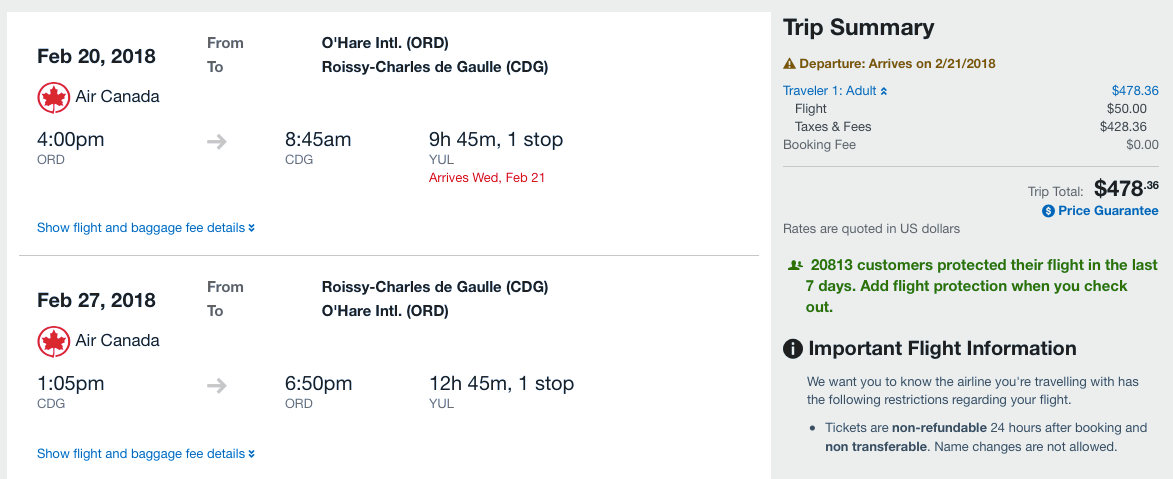Select the "Feb 20, 2018" date heading
1173x479 pixels.
[x=96, y=56]
